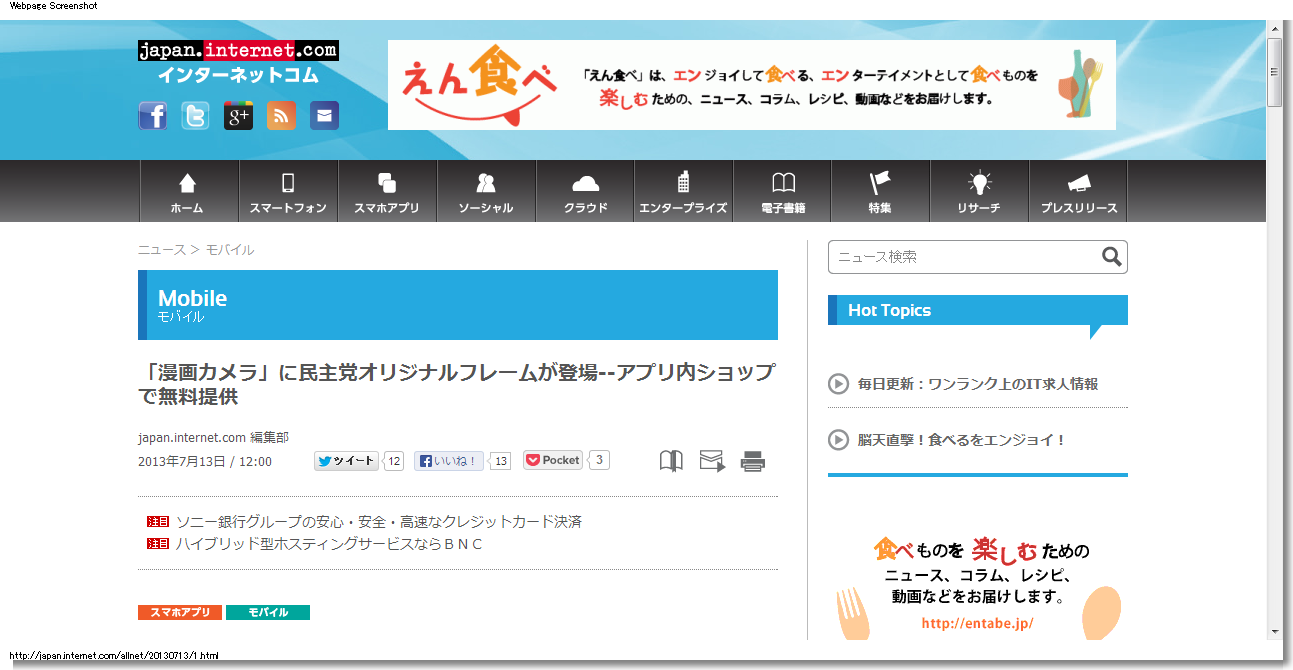1293x670 pixels.
Task: Click the orange スマホアプリ tag
Action: click(180, 613)
